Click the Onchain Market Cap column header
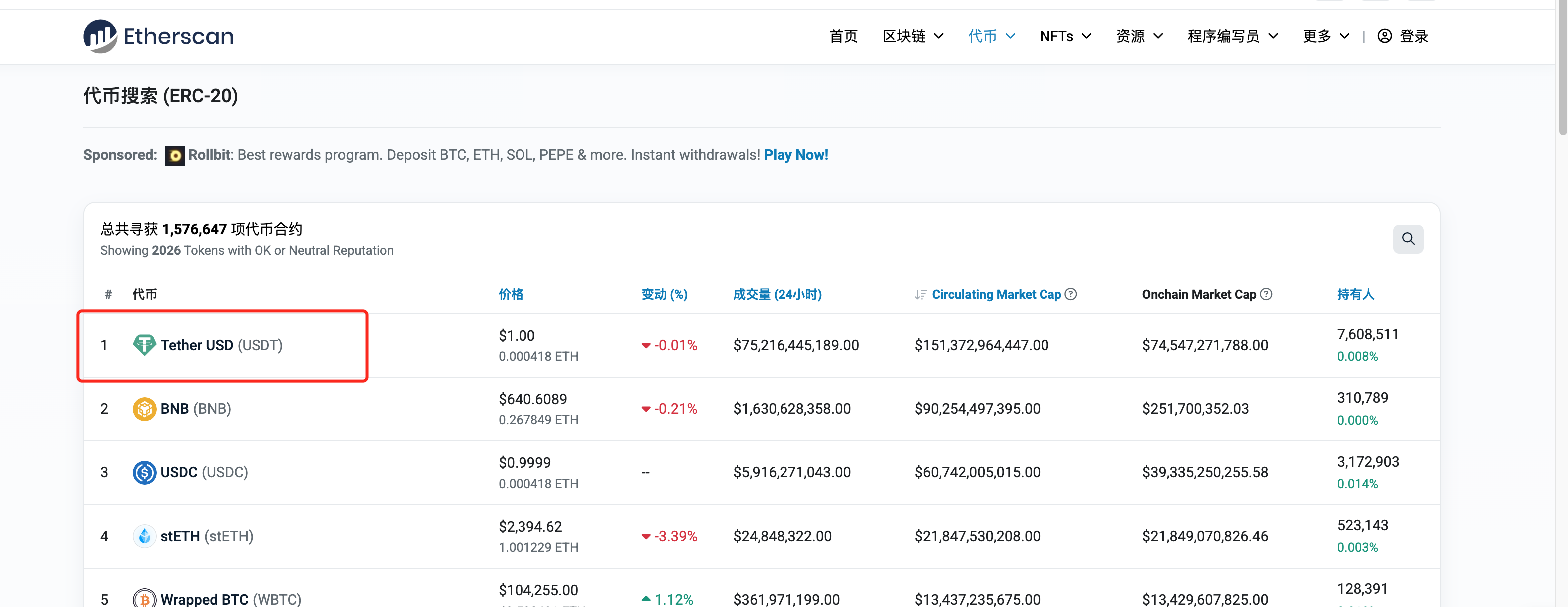The width and height of the screenshot is (1568, 607). tap(1199, 294)
